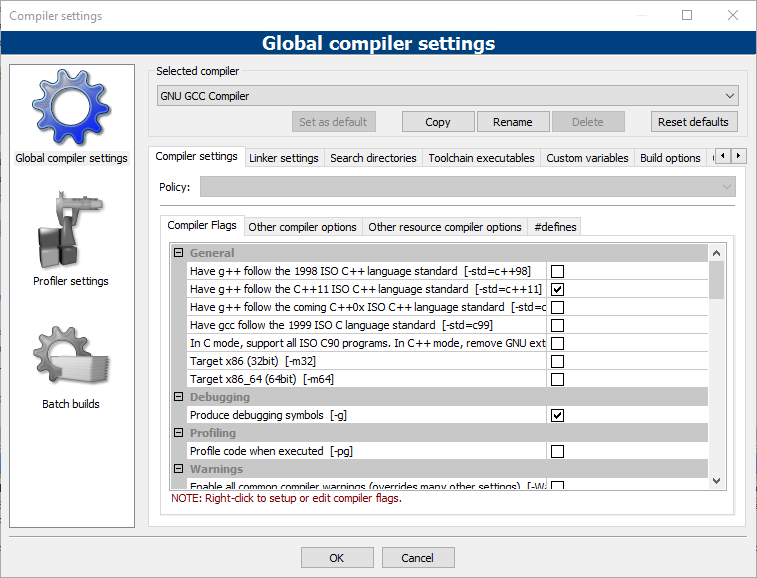This screenshot has height=578, width=757.
Task: Enable the -std=c99 gcc flag
Action: [x=557, y=325]
